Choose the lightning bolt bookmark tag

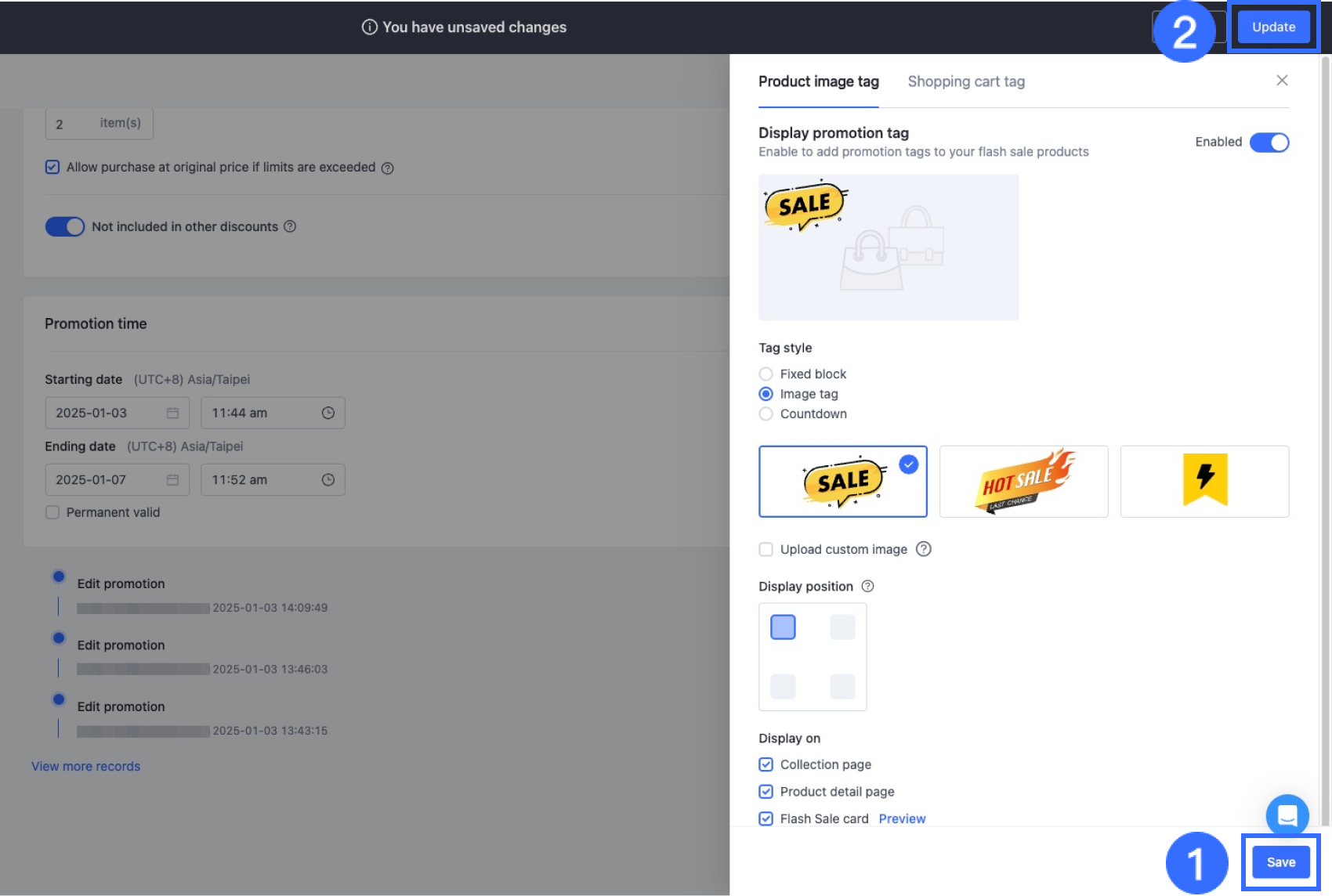point(1204,481)
